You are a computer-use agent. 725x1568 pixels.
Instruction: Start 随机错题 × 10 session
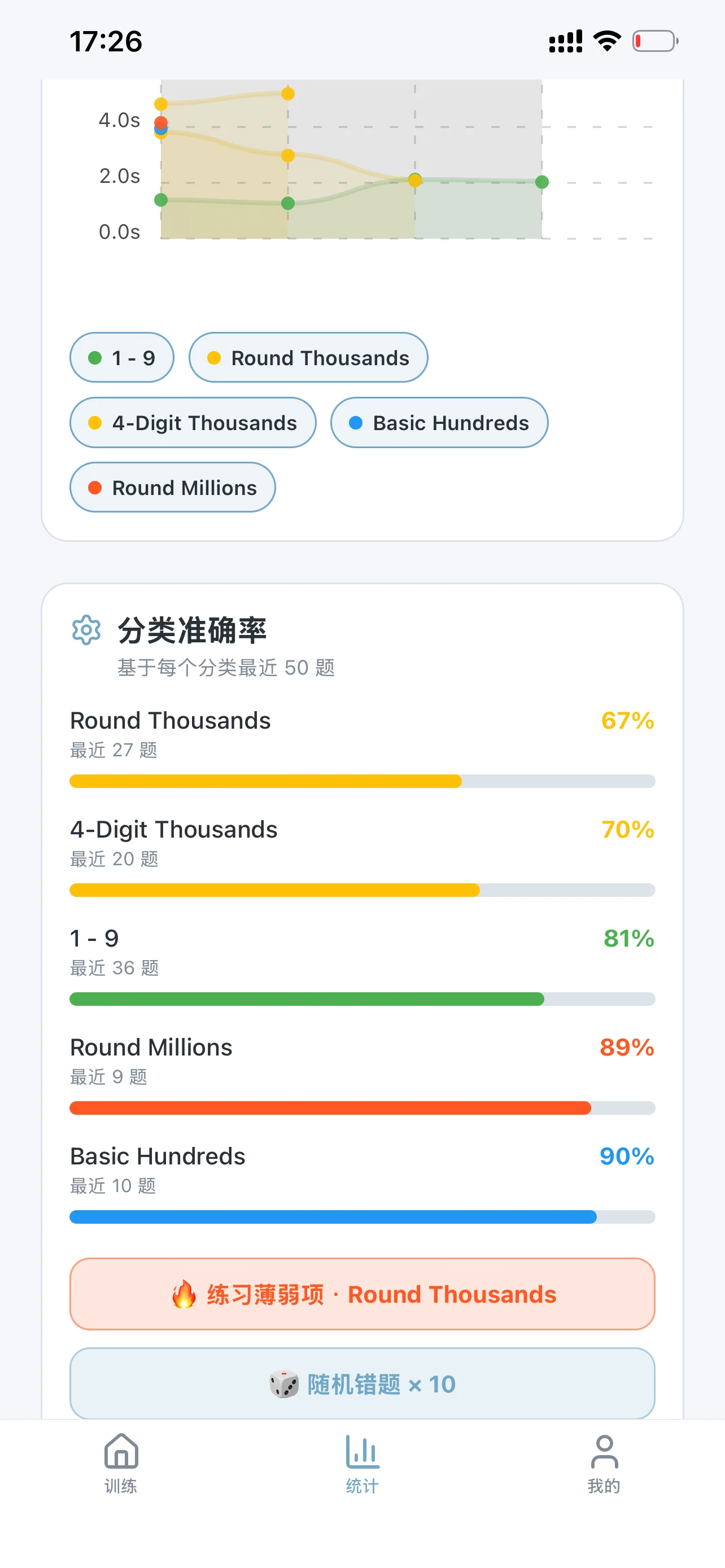coord(362,1383)
